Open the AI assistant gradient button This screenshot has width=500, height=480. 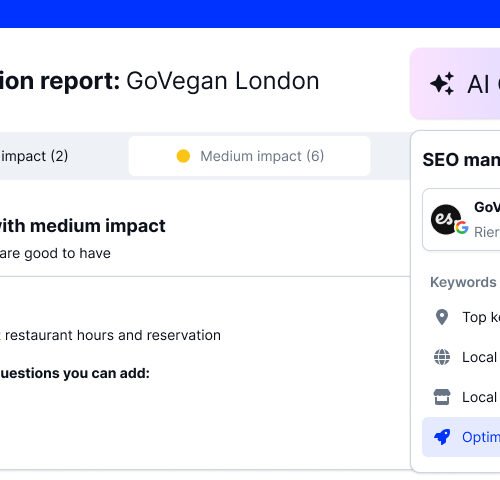pyautogui.click(x=455, y=83)
